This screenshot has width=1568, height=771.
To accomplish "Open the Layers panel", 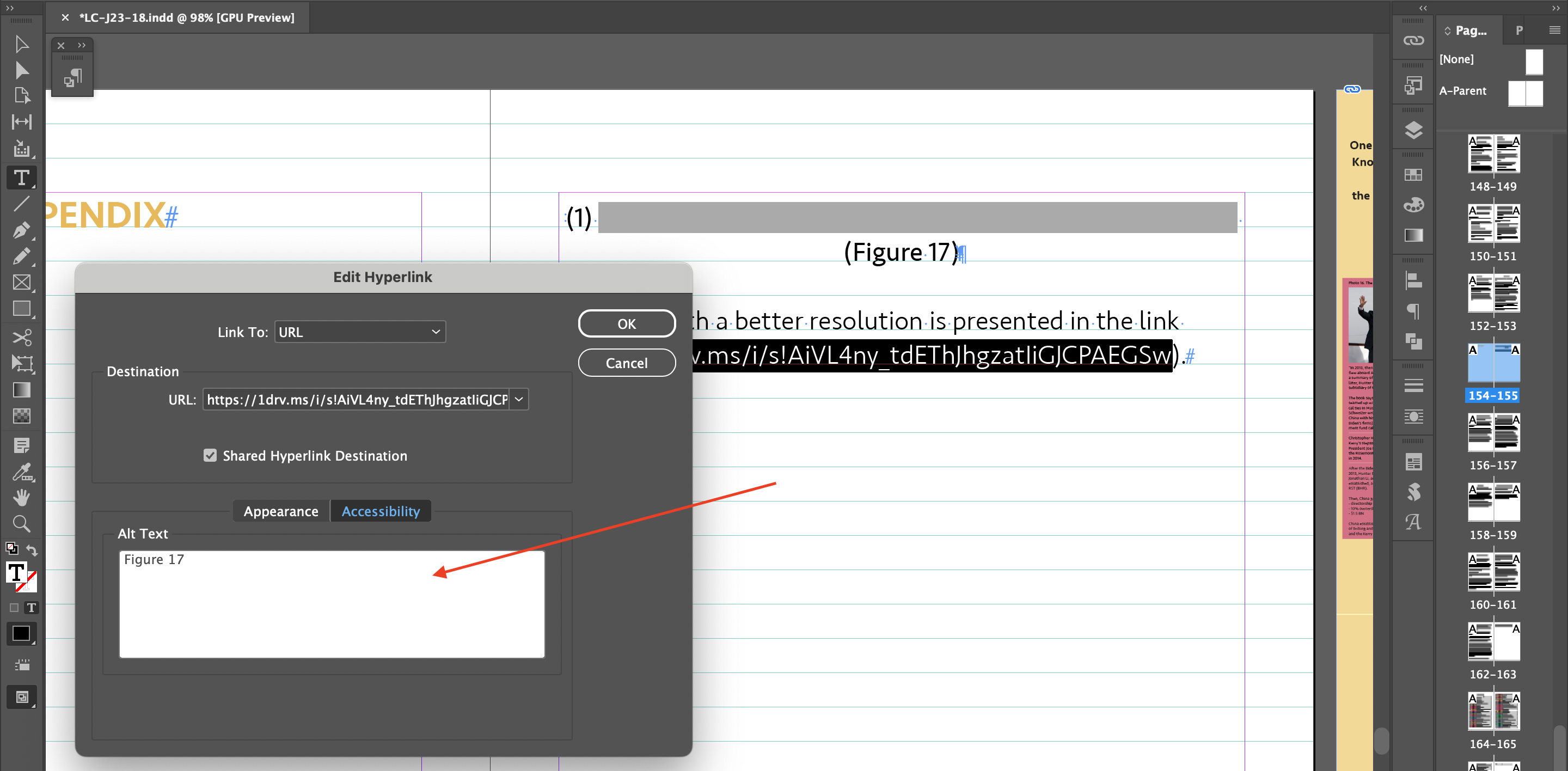I will [x=1413, y=130].
